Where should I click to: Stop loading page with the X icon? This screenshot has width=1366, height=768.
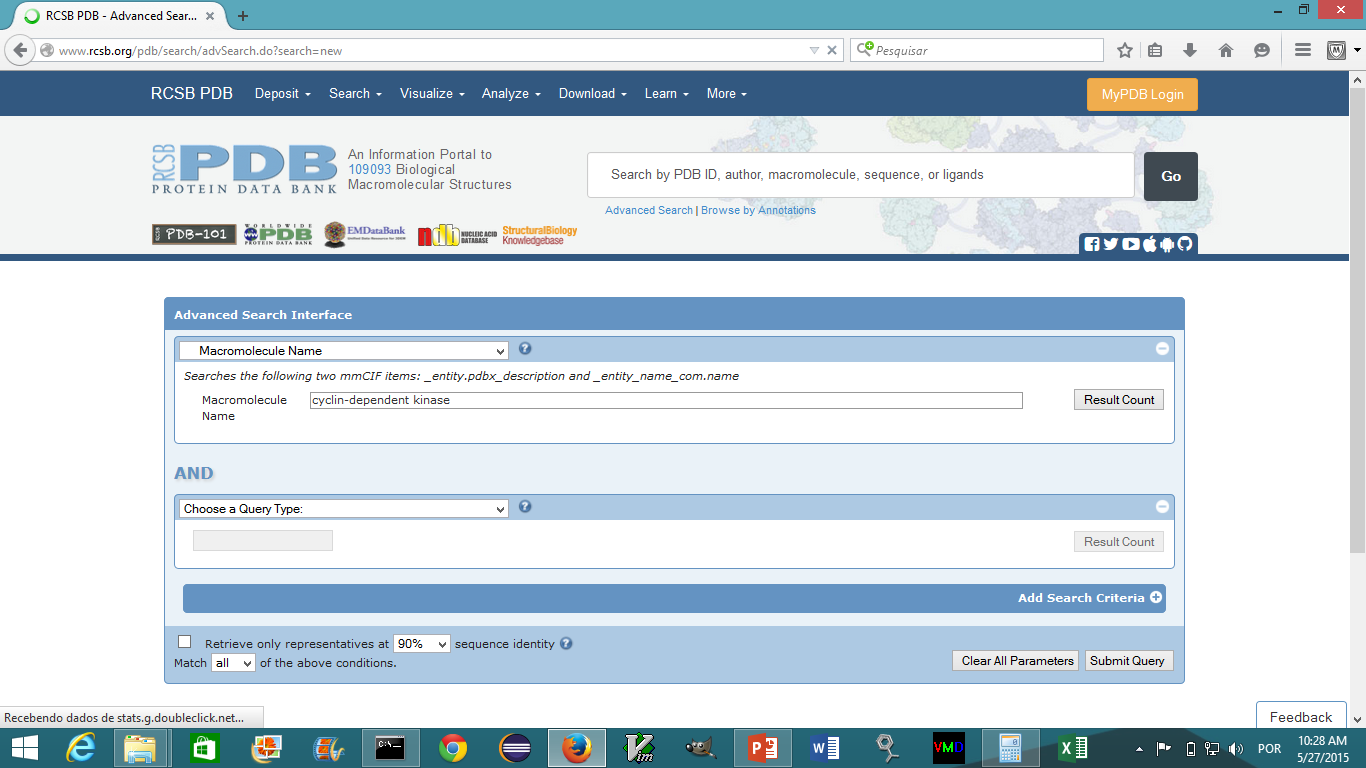click(832, 50)
